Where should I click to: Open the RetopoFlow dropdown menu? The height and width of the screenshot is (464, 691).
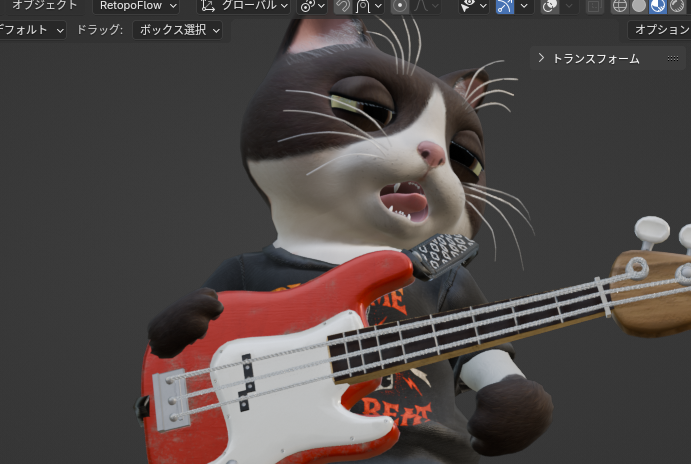pos(136,6)
